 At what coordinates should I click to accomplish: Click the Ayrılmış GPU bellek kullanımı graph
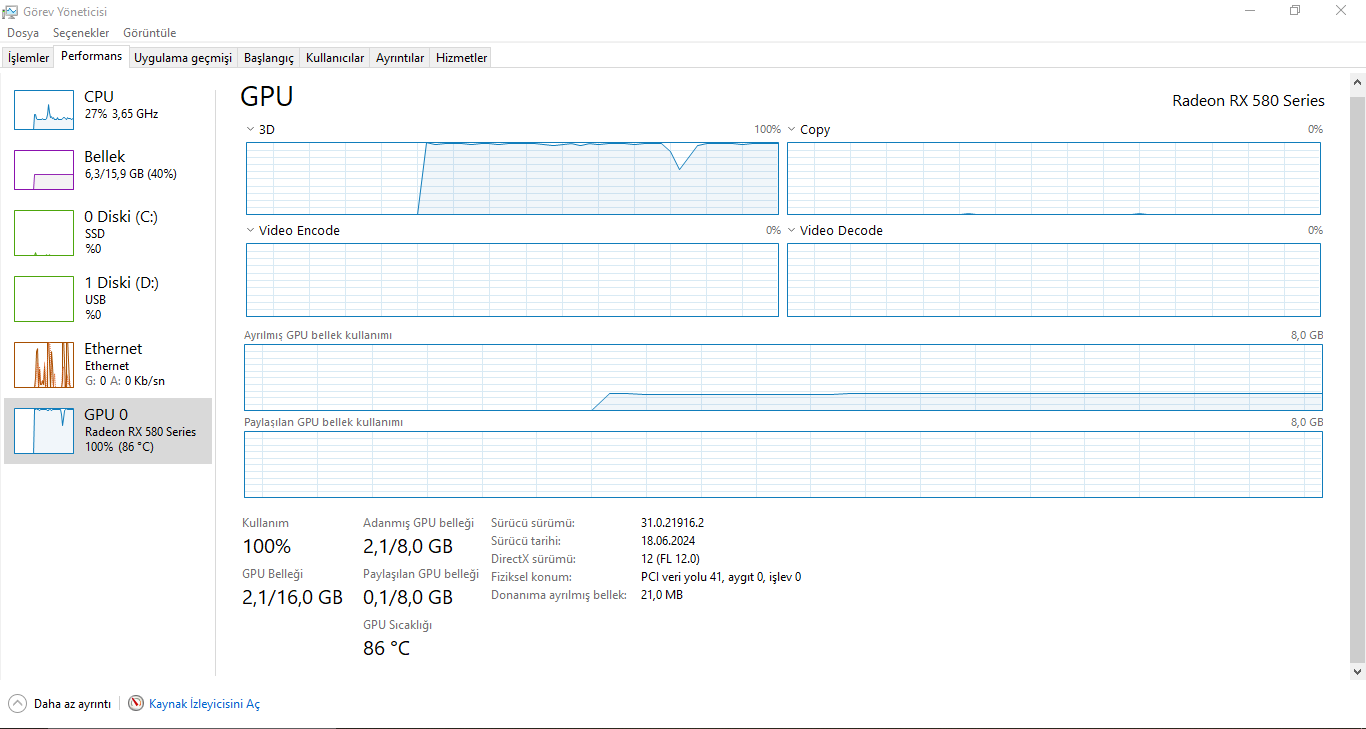point(783,377)
